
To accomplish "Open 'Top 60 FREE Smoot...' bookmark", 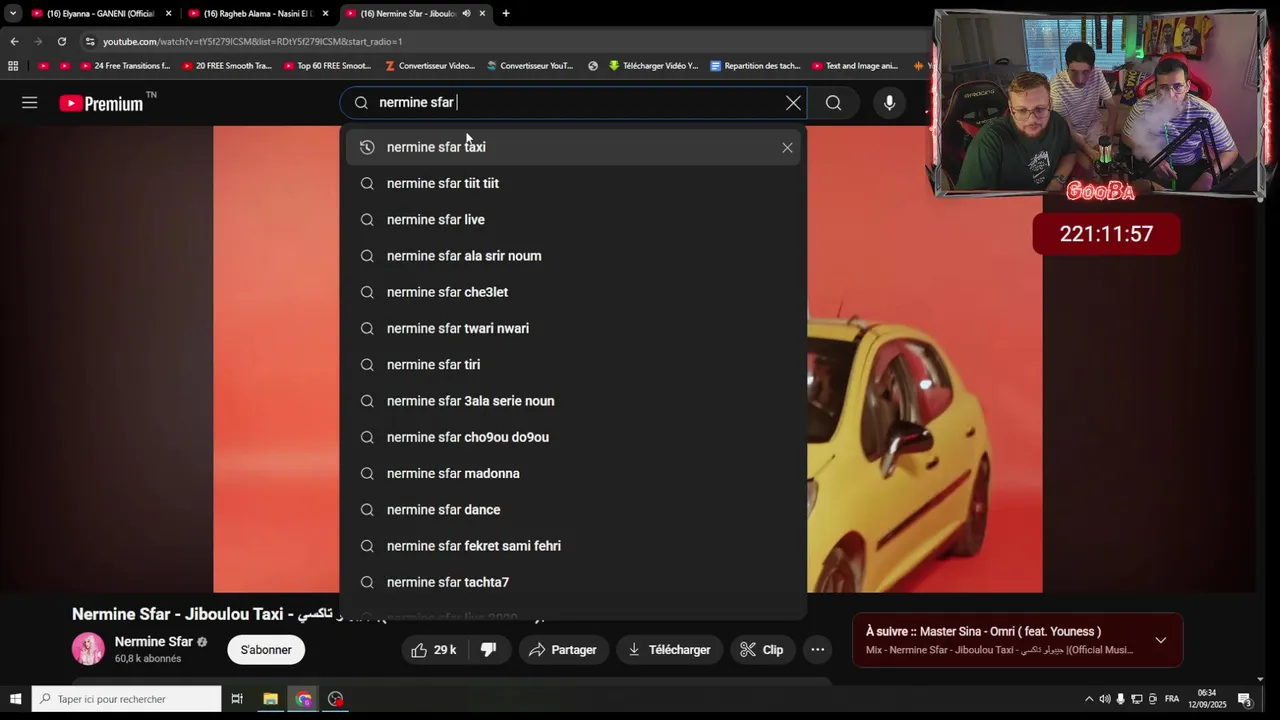I will pyautogui.click(x=327, y=66).
